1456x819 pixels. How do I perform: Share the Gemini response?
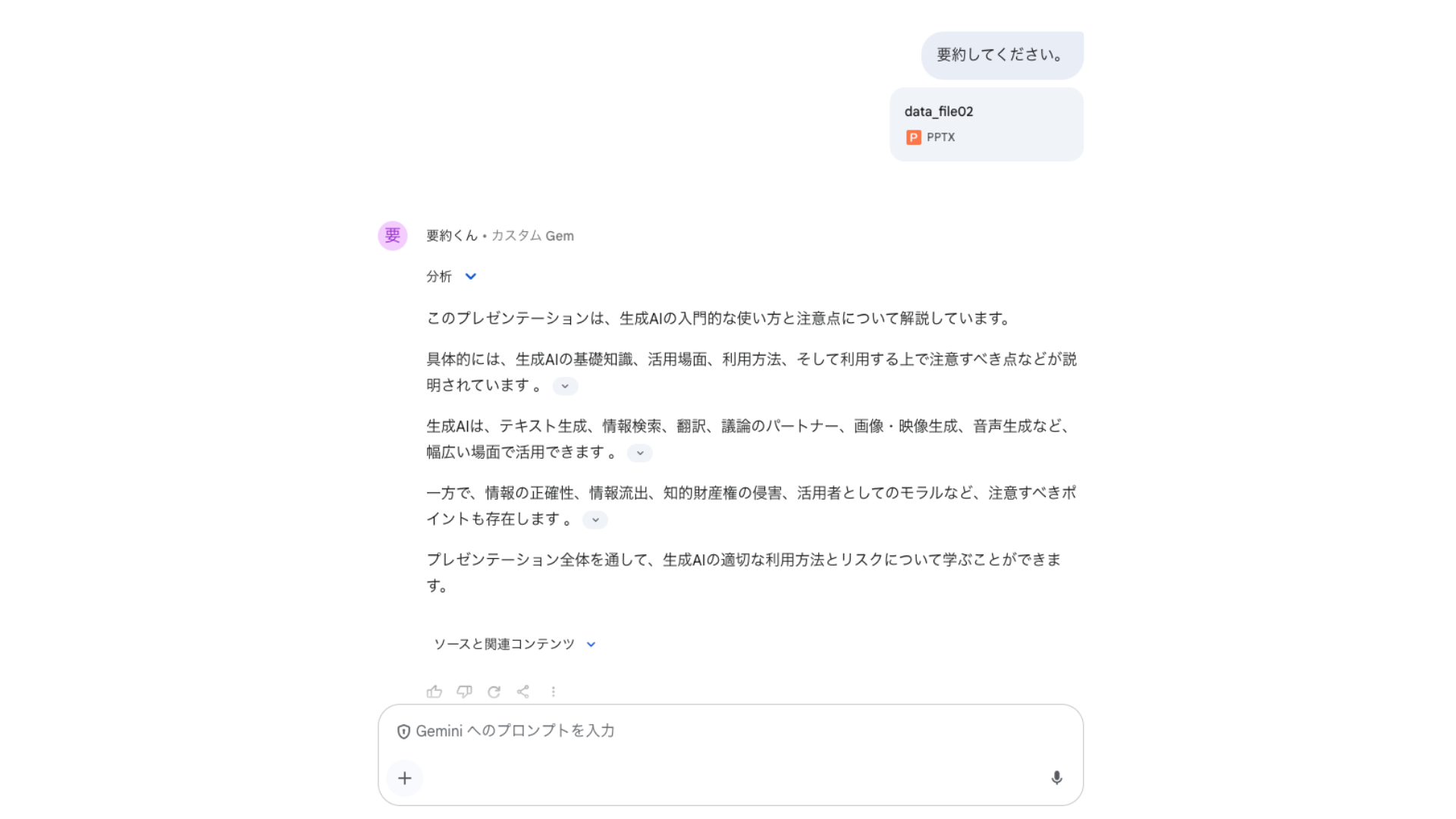(x=523, y=691)
